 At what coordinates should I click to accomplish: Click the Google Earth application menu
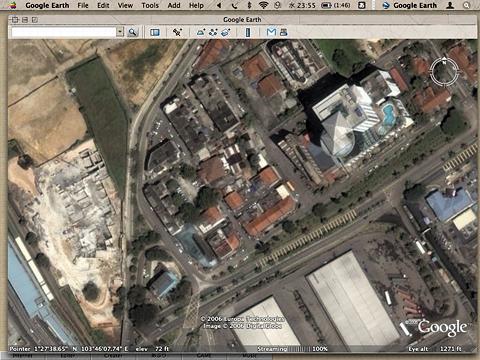click(47, 5)
